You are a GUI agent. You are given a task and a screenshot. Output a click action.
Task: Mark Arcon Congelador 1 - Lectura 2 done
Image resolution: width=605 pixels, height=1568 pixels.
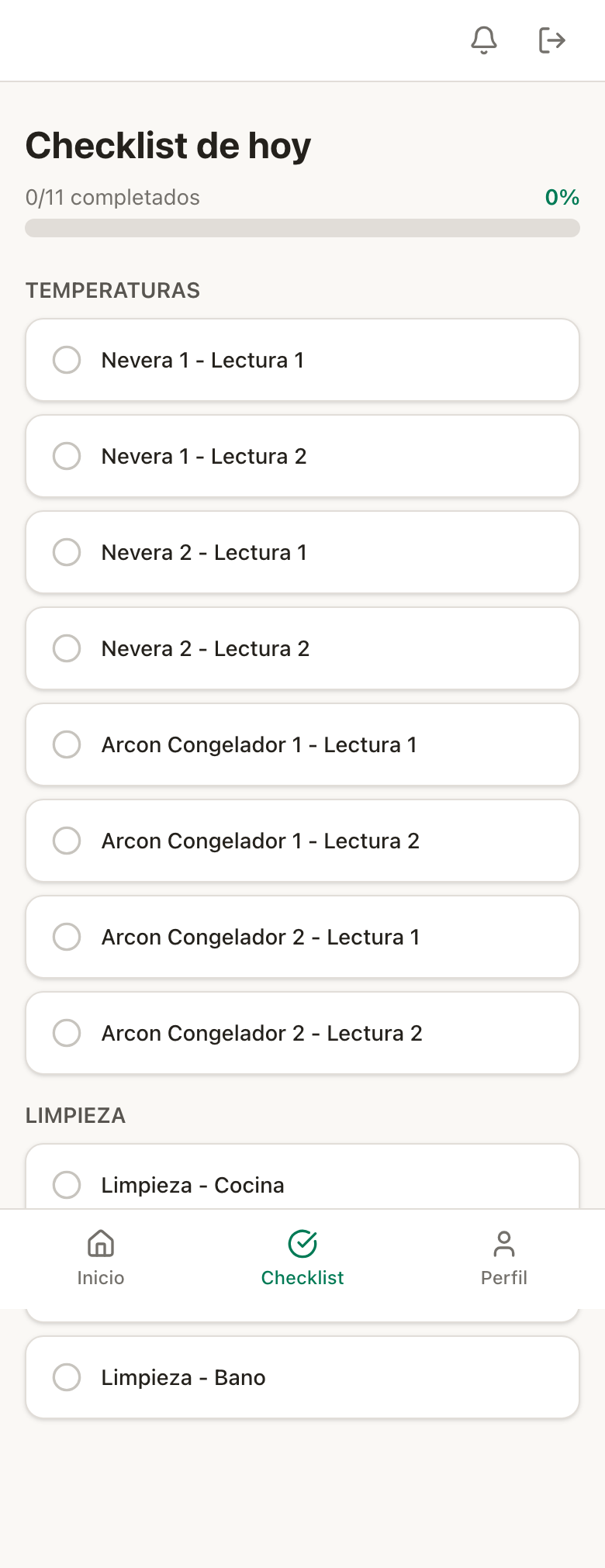click(67, 841)
